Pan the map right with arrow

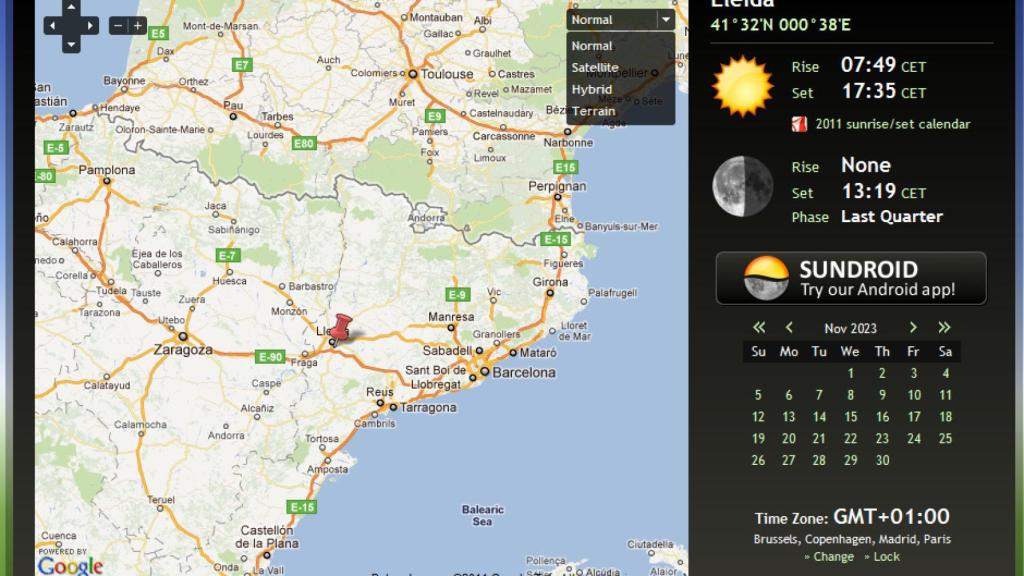[90, 26]
